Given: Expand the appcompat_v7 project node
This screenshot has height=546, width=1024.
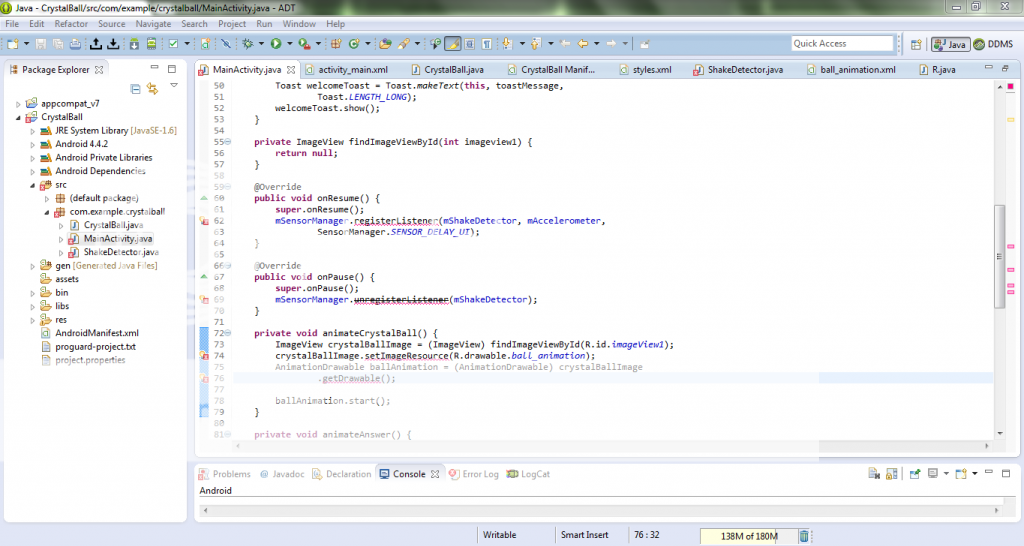Looking at the screenshot, I should [18, 104].
